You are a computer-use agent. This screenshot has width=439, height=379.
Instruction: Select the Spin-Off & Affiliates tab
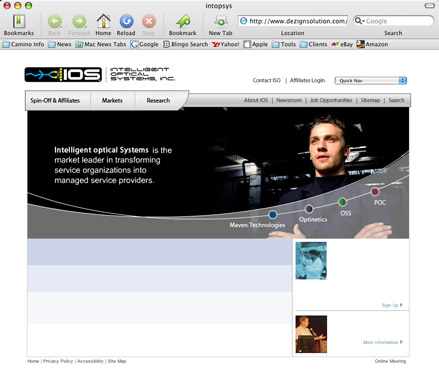tap(55, 100)
